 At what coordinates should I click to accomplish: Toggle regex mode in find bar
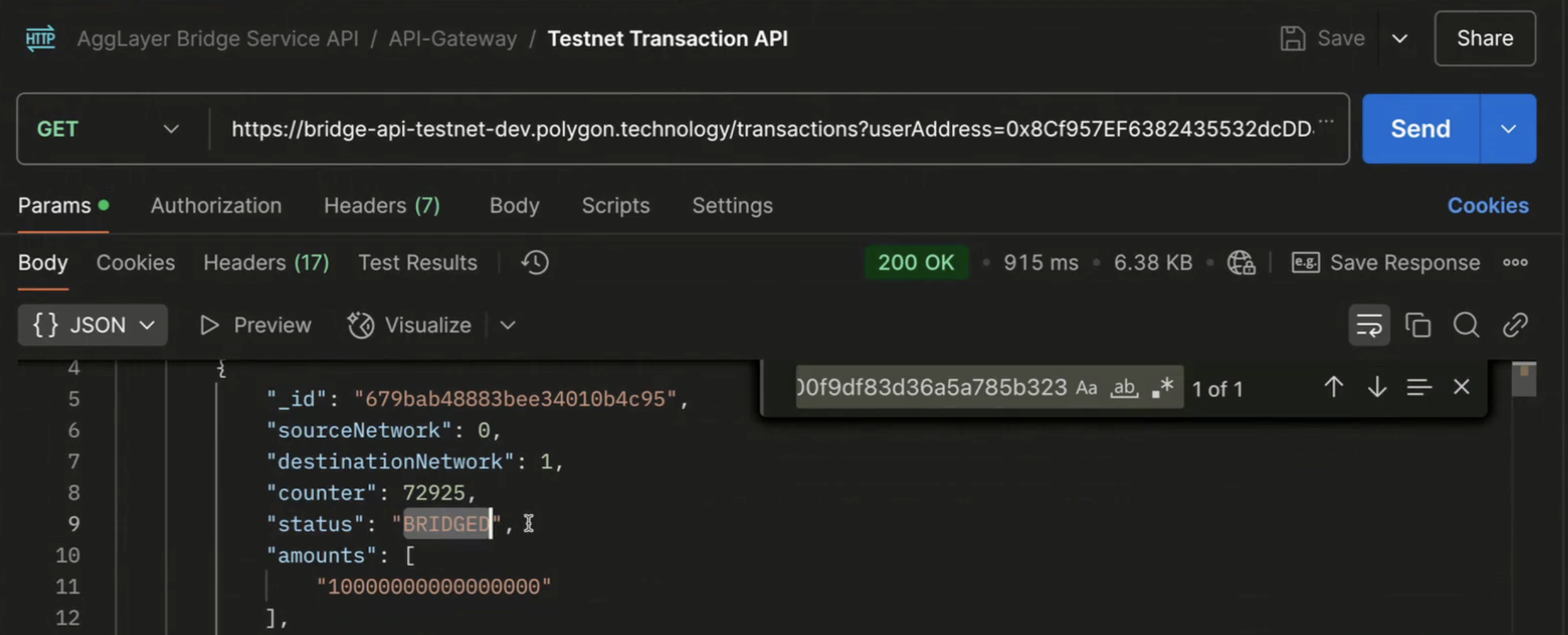[1162, 387]
